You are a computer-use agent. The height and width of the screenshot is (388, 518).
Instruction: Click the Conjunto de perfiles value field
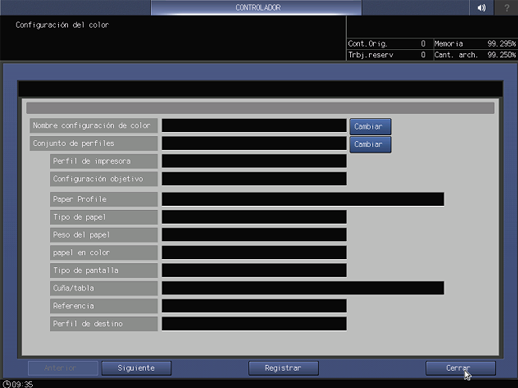tap(254, 143)
